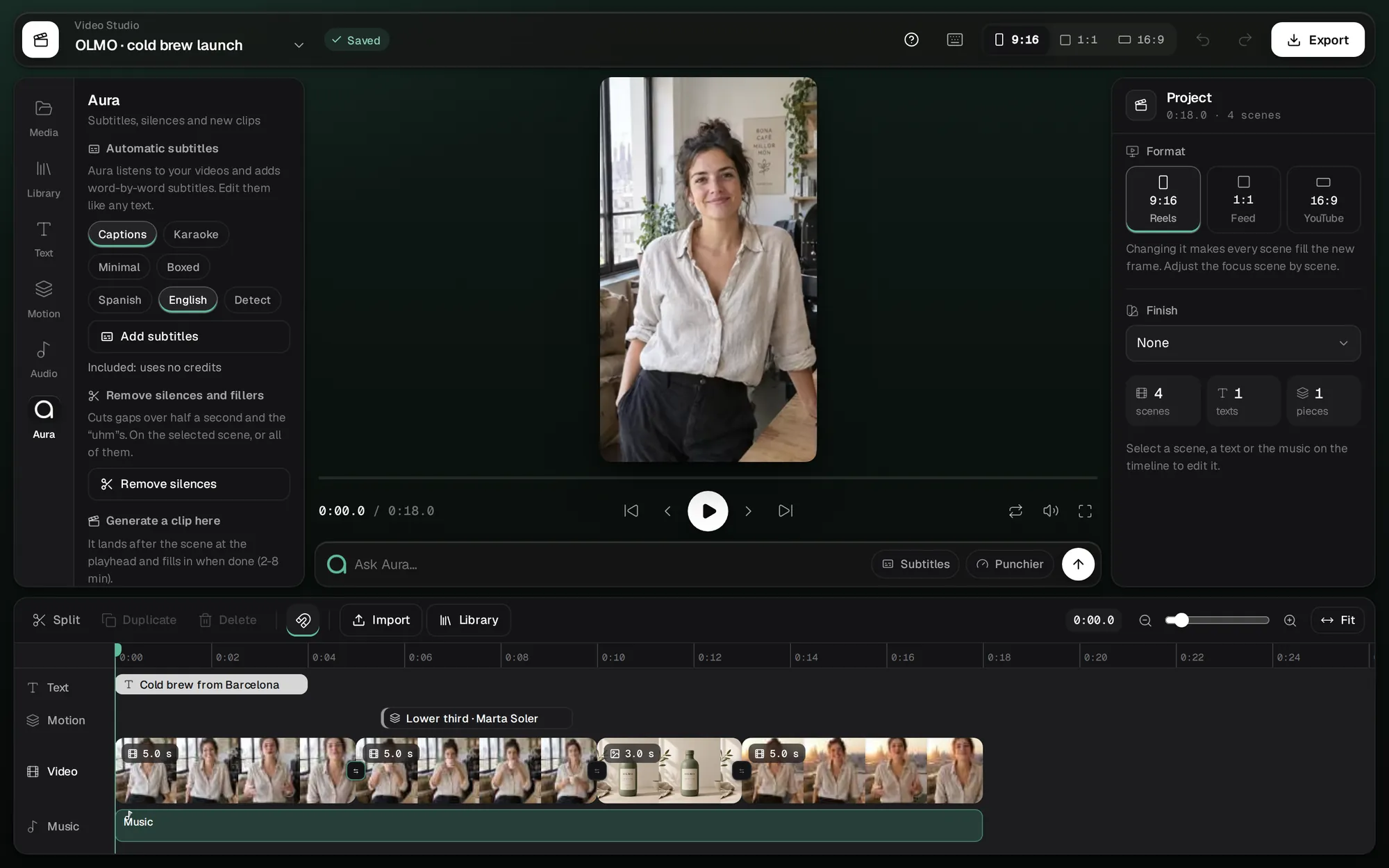Viewport: 1389px width, 868px height.
Task: Click the transition icon between first and second clips
Action: click(x=356, y=771)
